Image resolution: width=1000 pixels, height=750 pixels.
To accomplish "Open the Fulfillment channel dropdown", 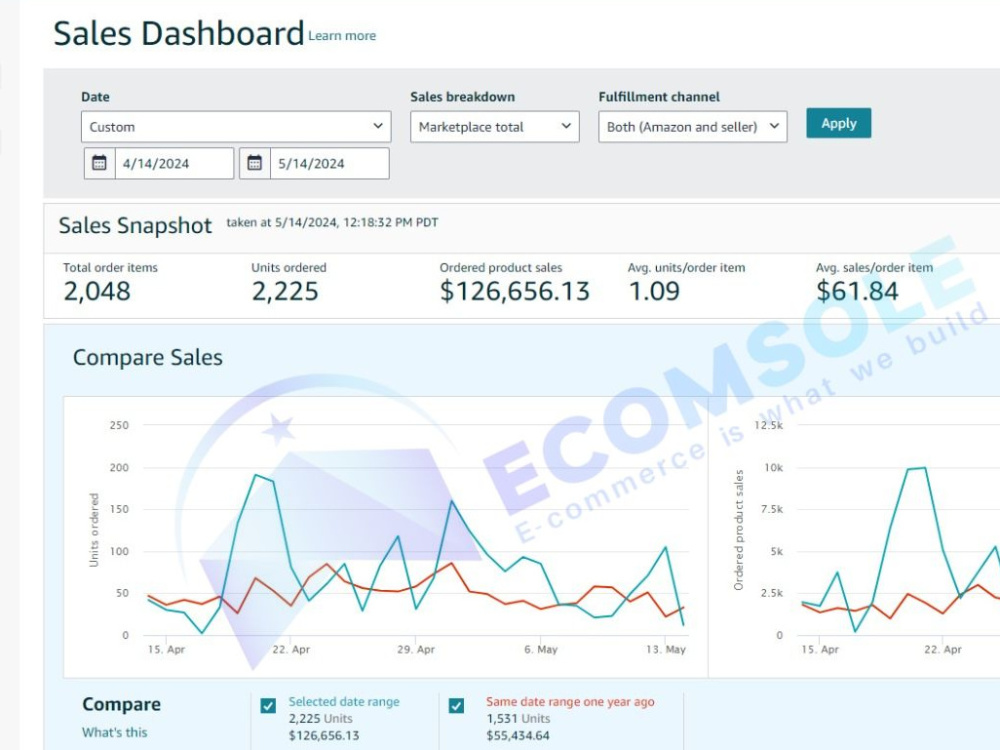I will (x=693, y=126).
